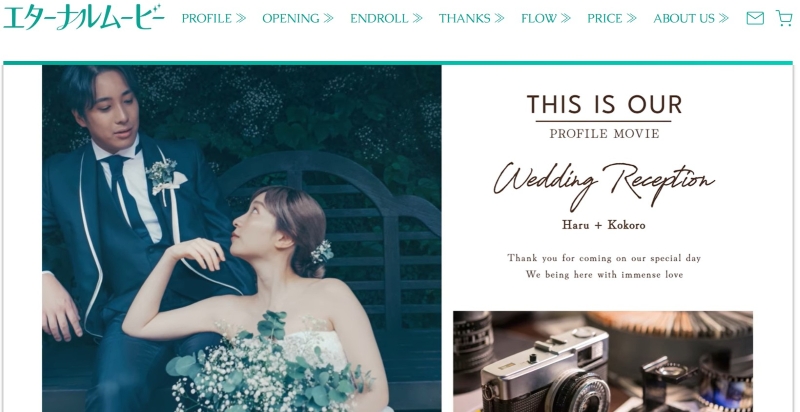View the PRICE page

click(x=605, y=18)
